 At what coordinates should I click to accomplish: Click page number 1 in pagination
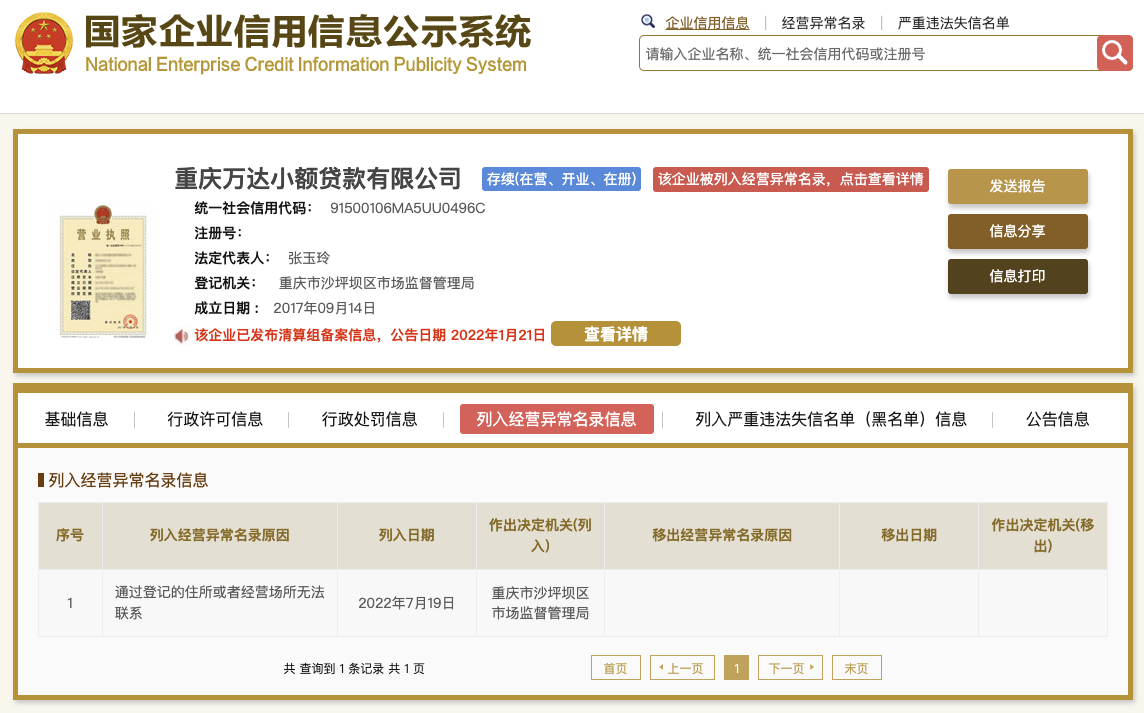click(736, 668)
